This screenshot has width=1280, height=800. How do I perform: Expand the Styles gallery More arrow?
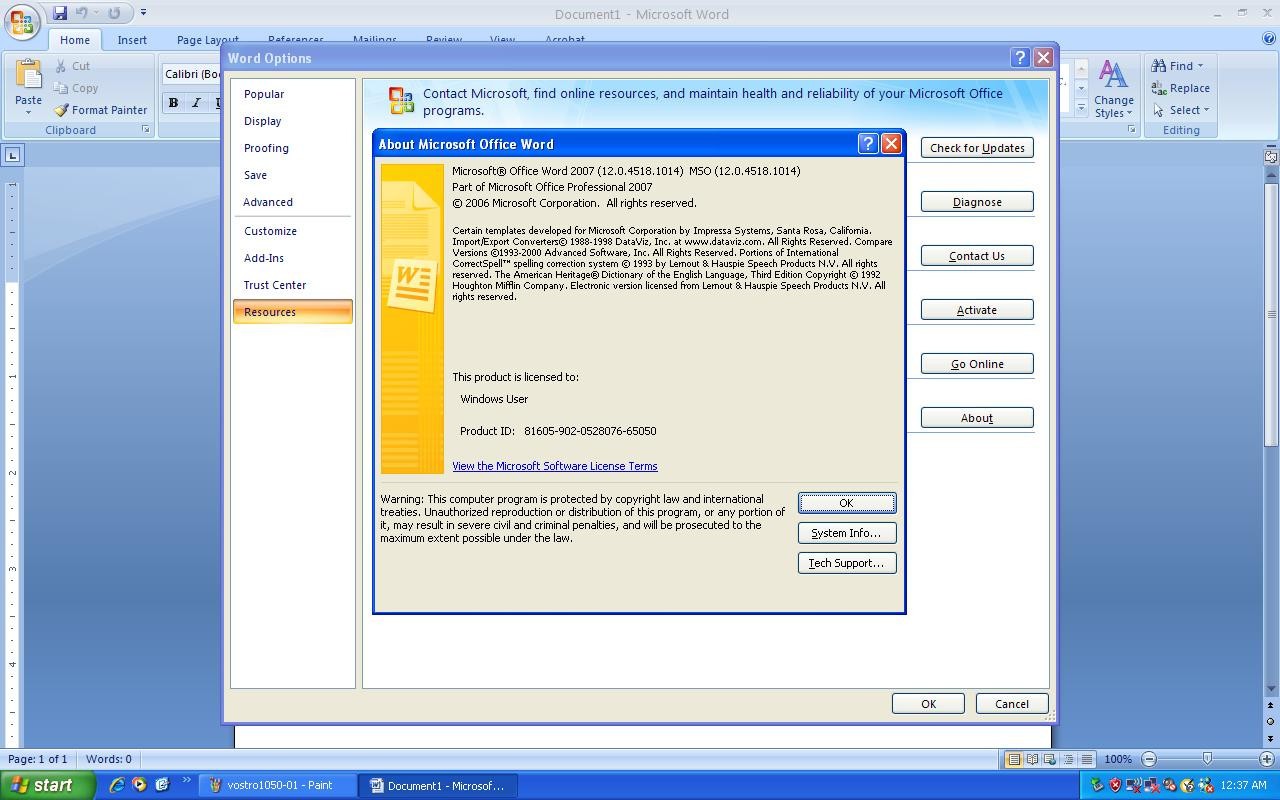(1081, 108)
